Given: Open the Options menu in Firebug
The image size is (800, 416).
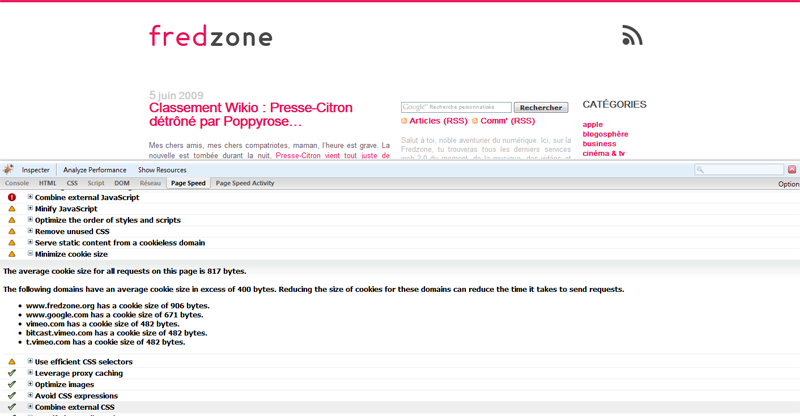Looking at the screenshot, I should [789, 184].
